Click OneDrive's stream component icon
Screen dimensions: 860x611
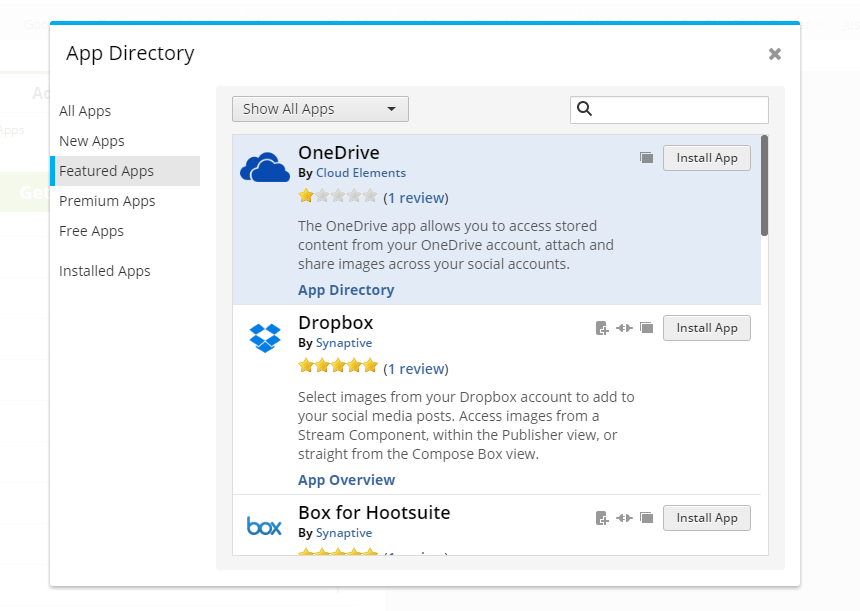pos(647,158)
